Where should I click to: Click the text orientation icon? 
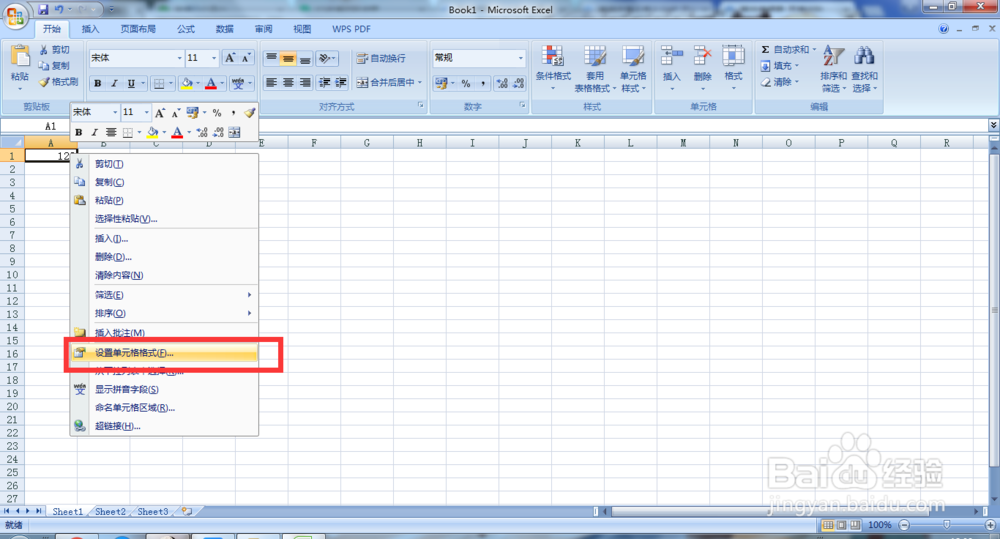325,59
